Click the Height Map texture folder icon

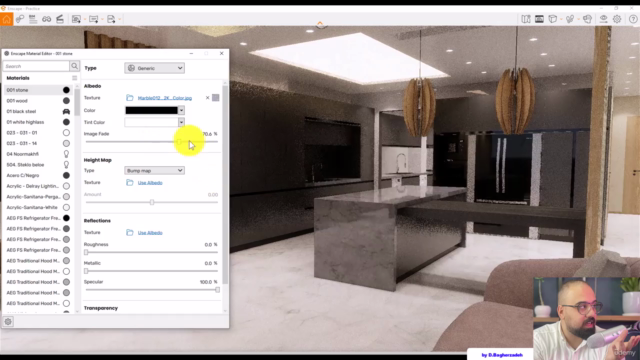(x=129, y=182)
